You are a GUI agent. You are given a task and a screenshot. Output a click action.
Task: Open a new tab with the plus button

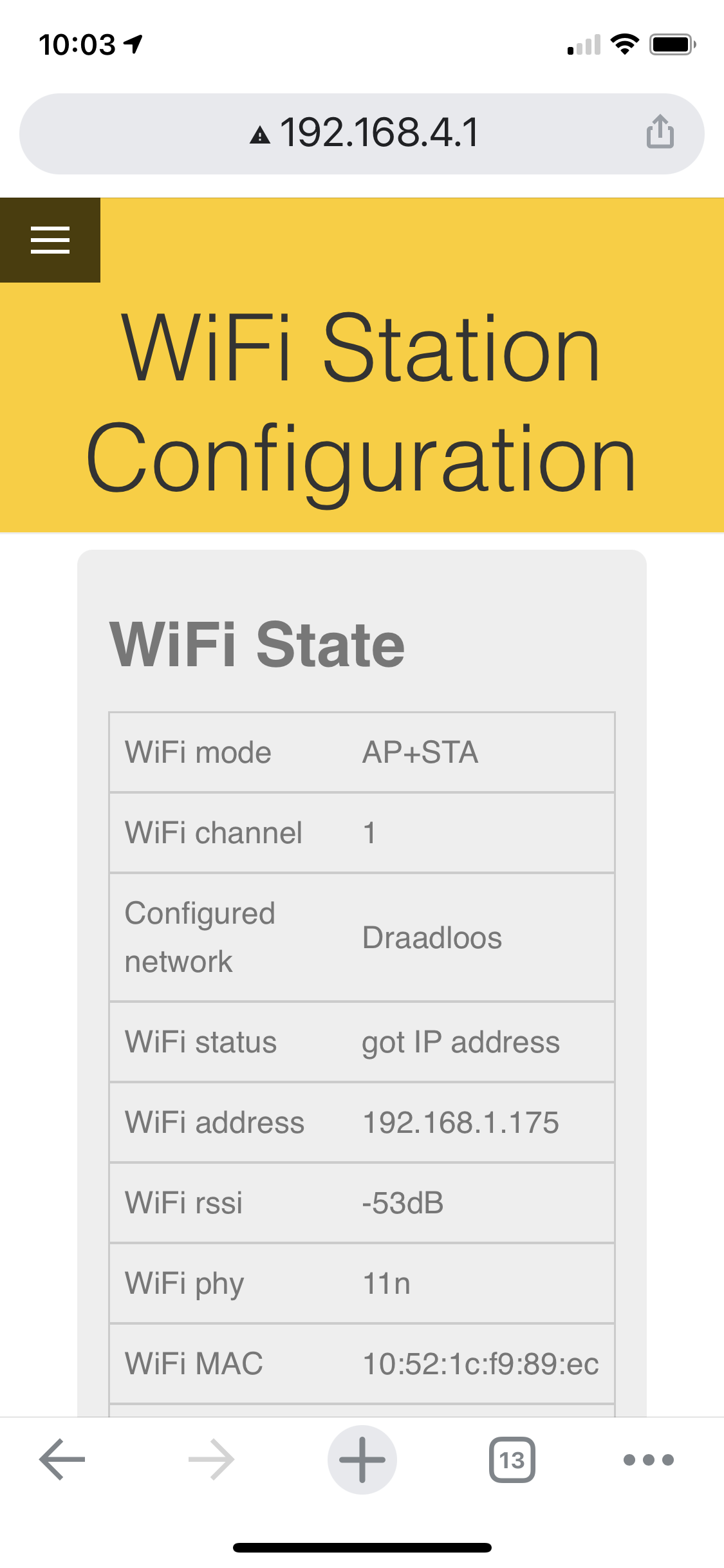[x=362, y=1459]
